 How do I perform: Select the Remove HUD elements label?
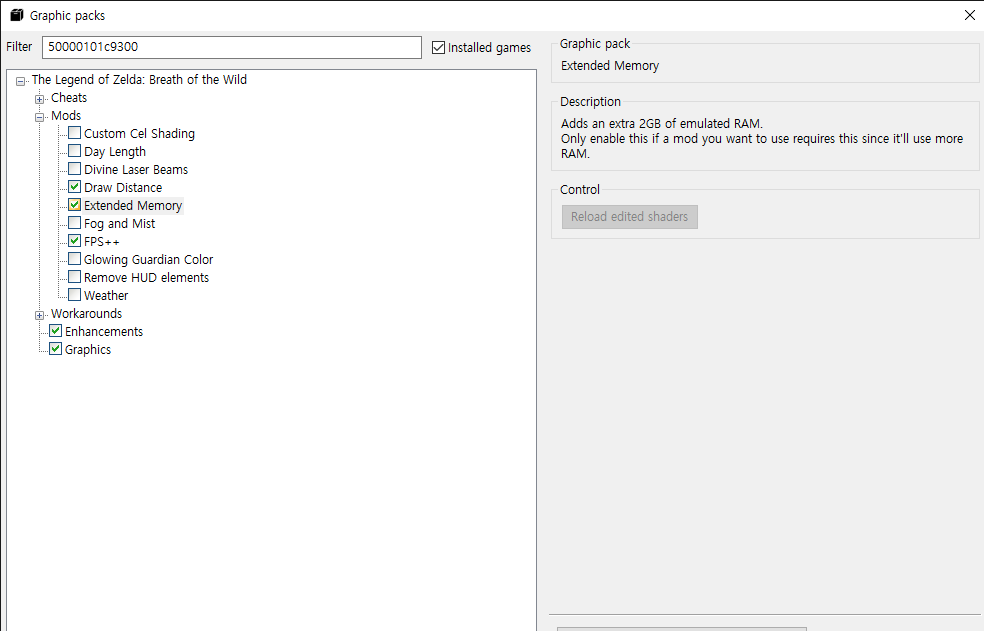(146, 278)
